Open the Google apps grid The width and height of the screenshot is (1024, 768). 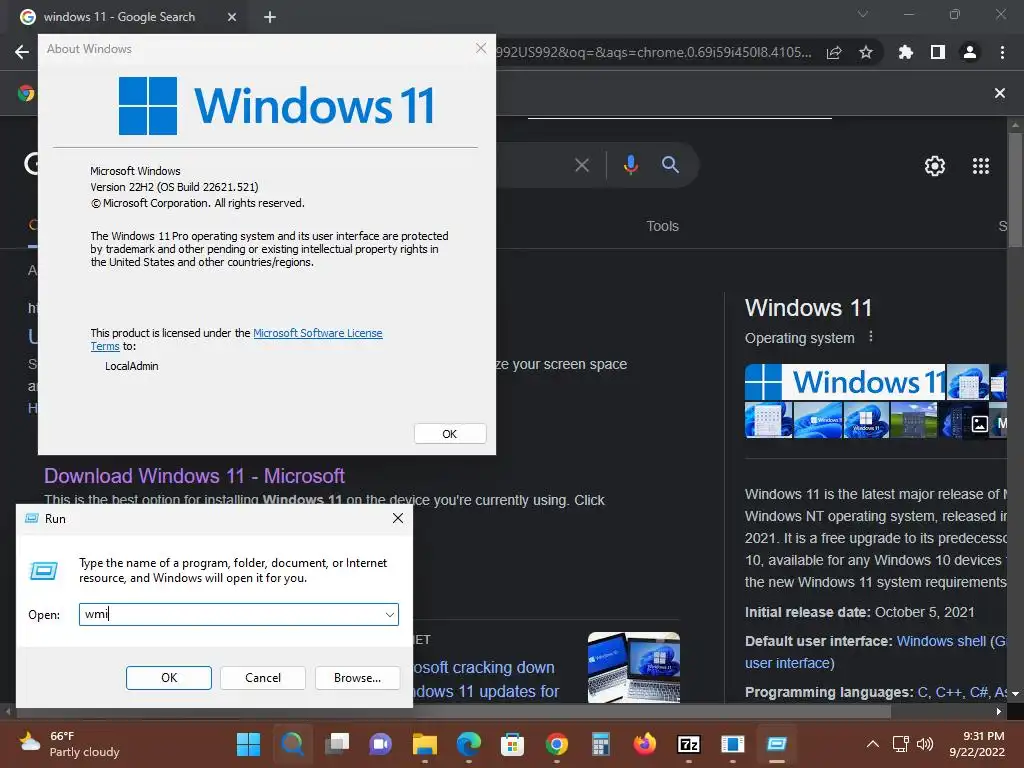point(981,166)
